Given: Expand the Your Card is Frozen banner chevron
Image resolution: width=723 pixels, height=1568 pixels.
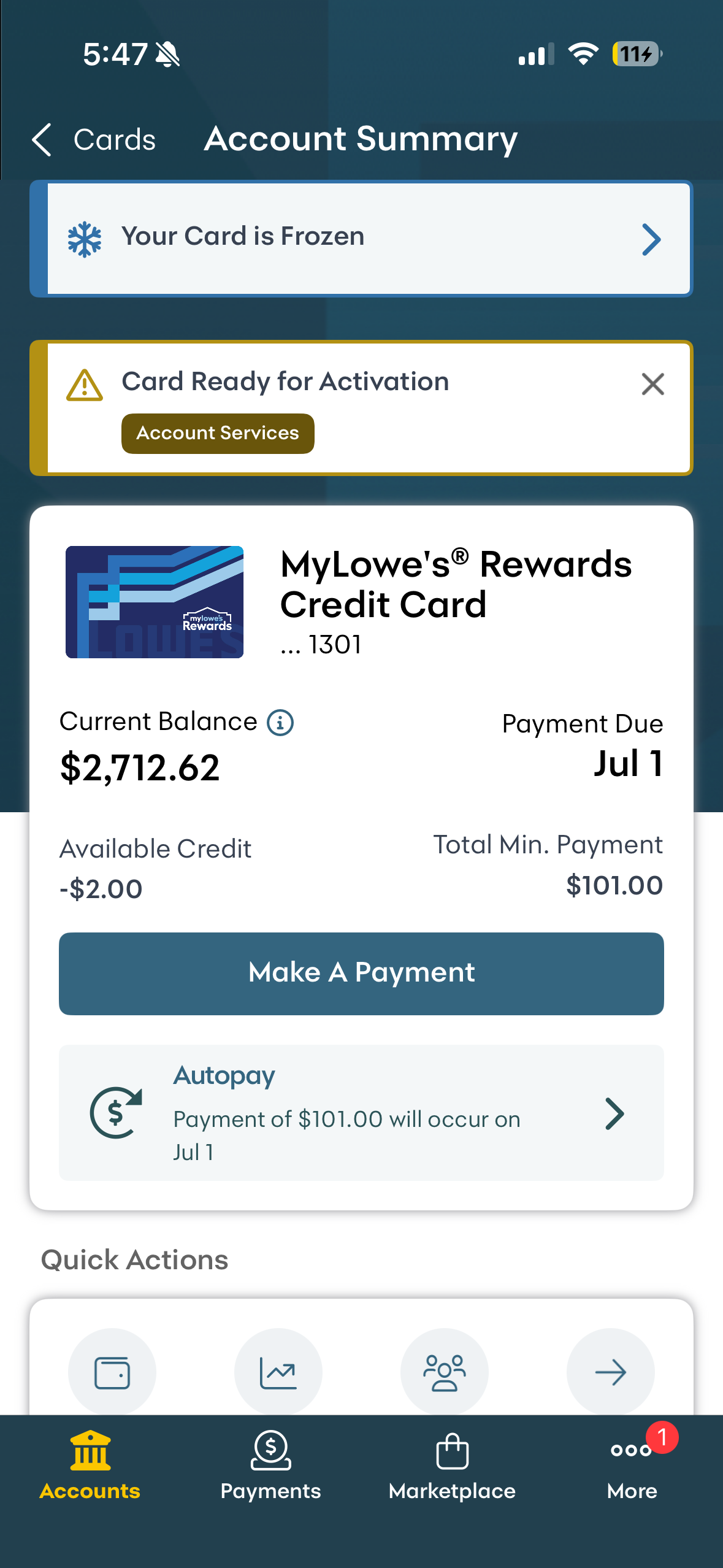Looking at the screenshot, I should [651, 239].
